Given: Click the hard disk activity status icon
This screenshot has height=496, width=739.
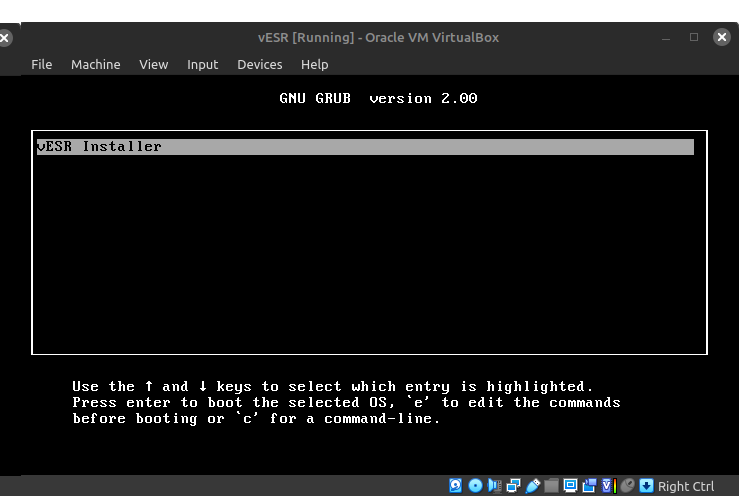Looking at the screenshot, I should [455, 486].
